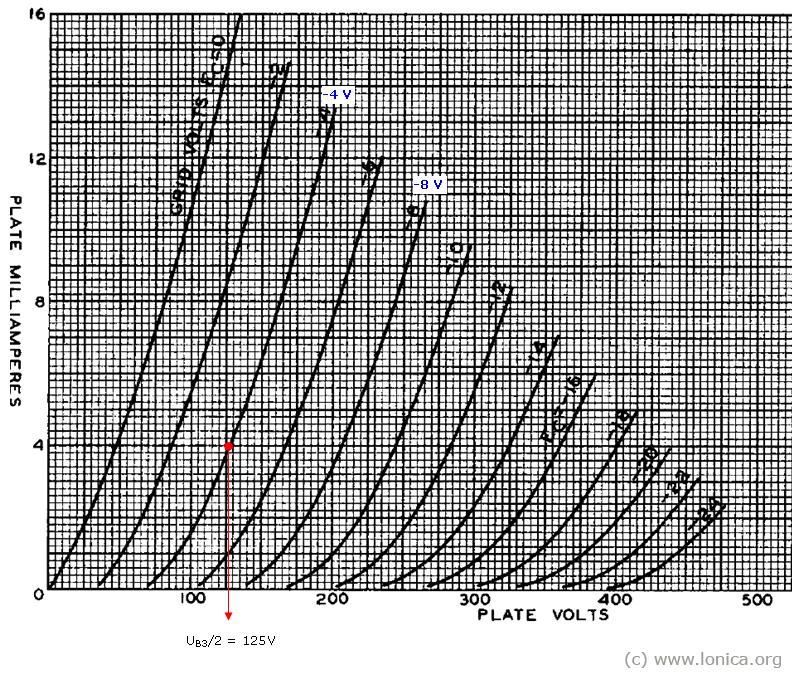Click the x-axis value "500"

click(x=757, y=600)
